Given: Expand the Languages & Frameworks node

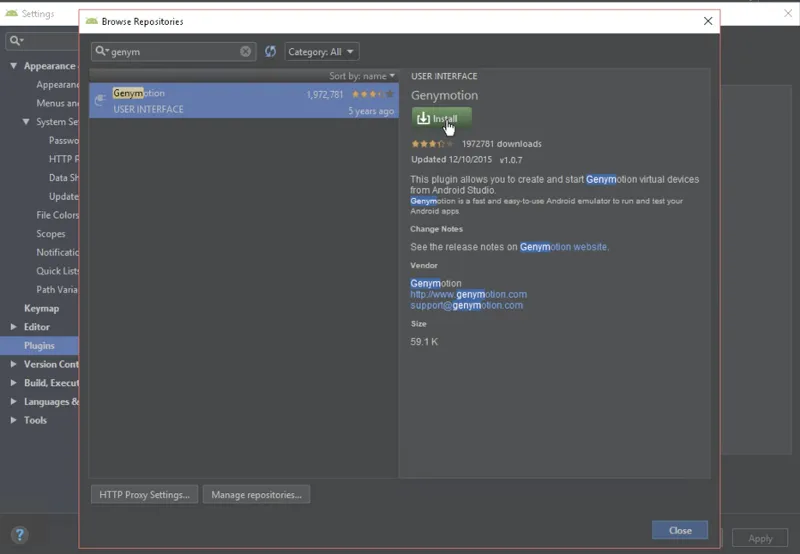Looking at the screenshot, I should click(x=14, y=401).
